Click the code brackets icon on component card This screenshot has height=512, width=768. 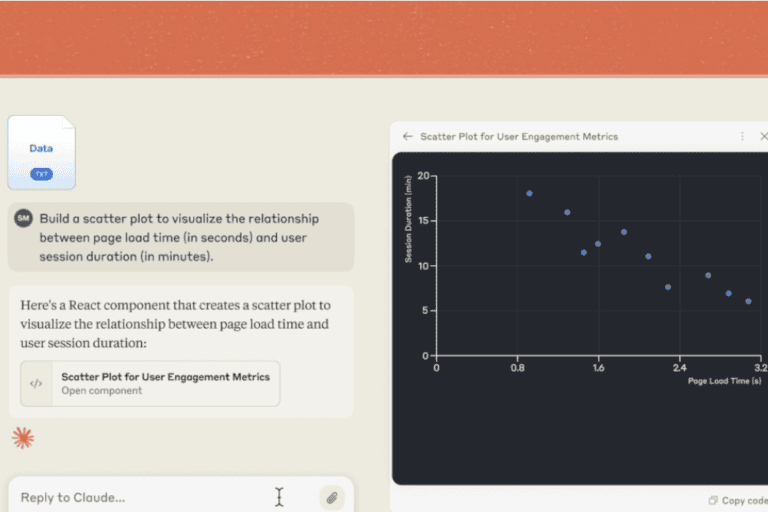(36, 384)
